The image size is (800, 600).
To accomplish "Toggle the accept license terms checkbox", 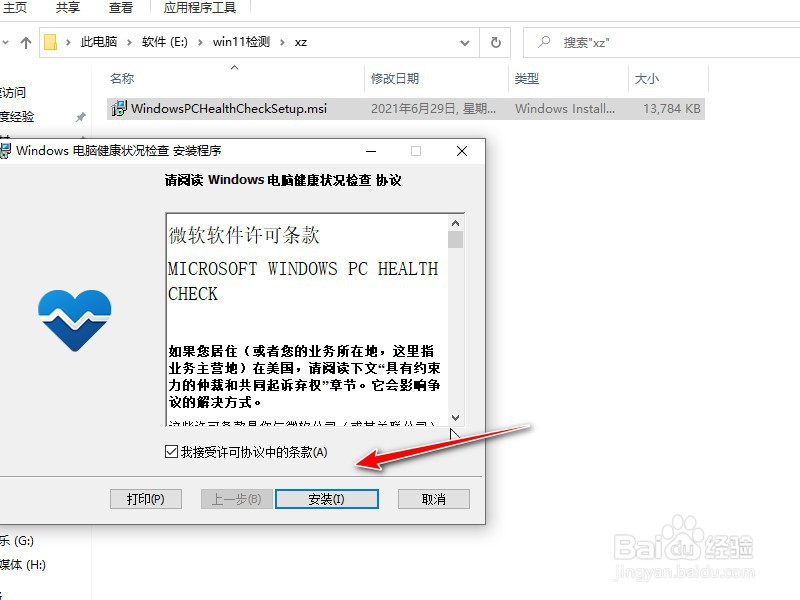I will tap(171, 452).
